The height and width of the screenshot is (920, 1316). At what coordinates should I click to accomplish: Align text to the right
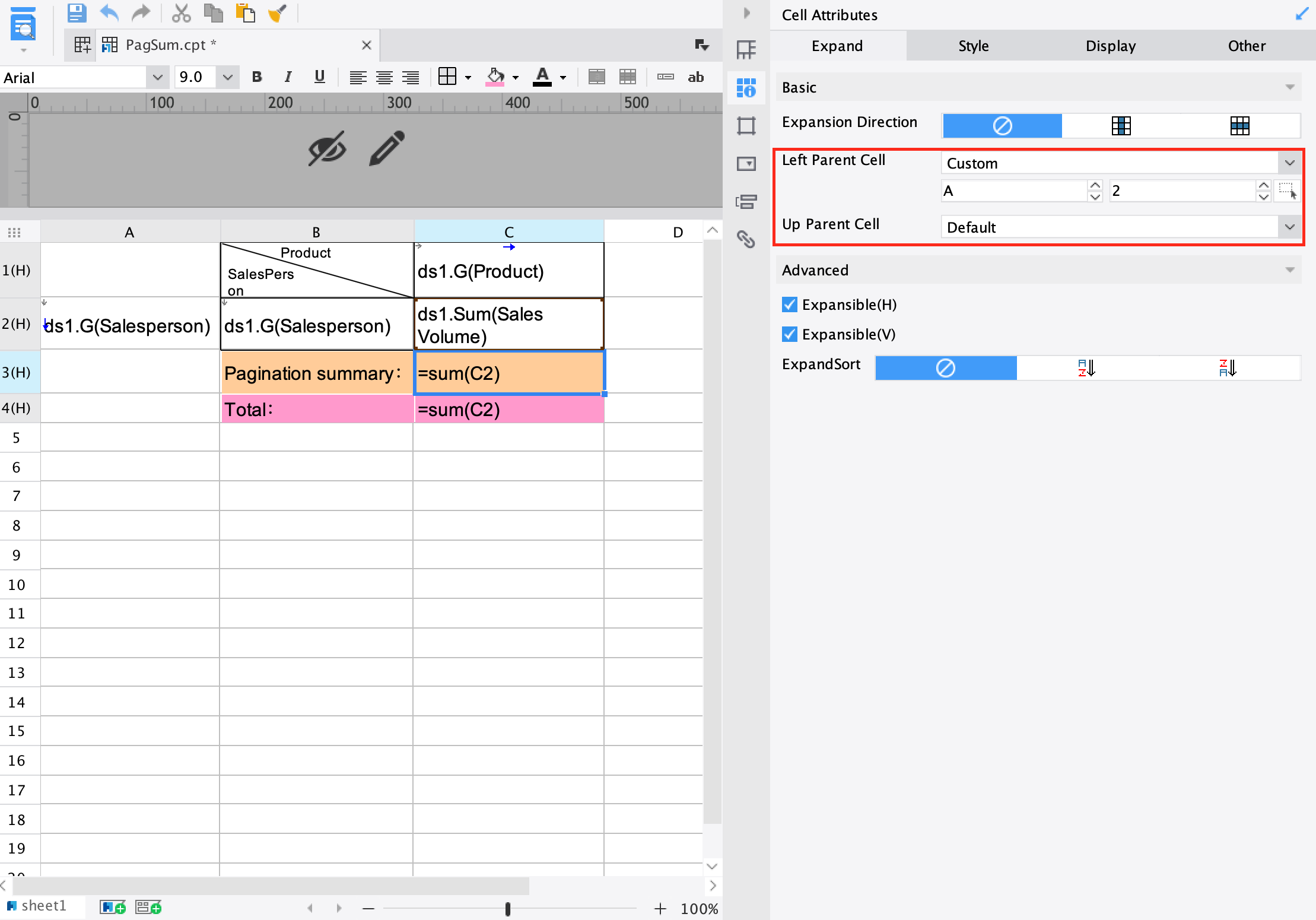click(411, 77)
